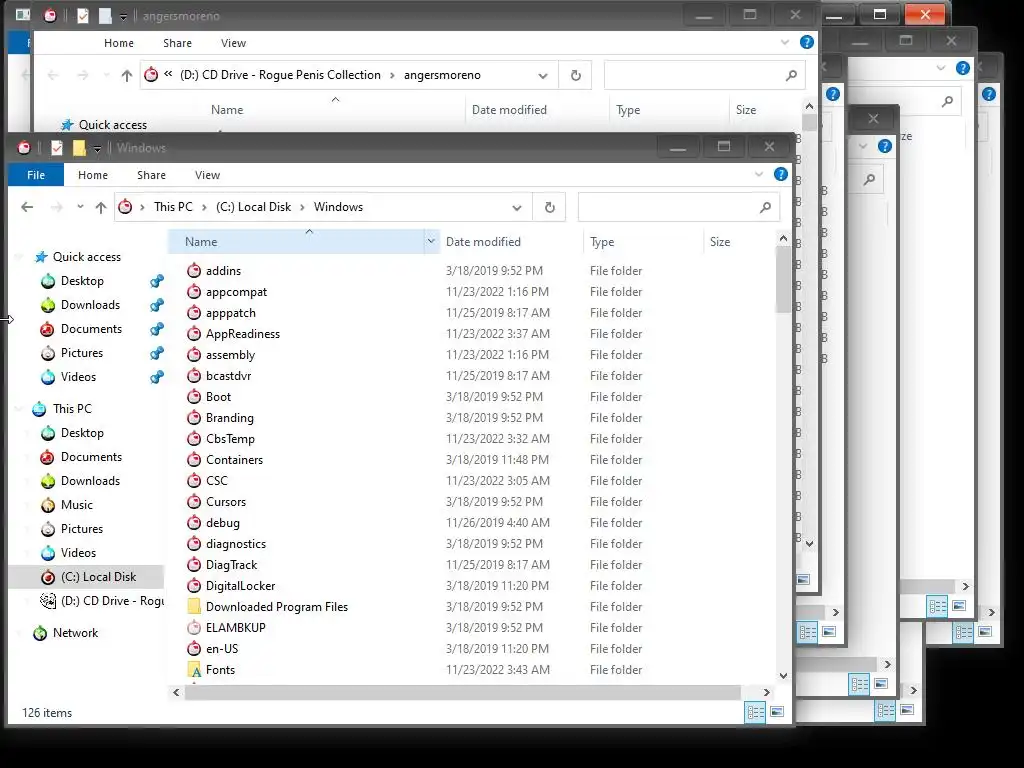Click the Downloaded Program Files folder icon
This screenshot has width=1024, height=768.
[x=194, y=607]
